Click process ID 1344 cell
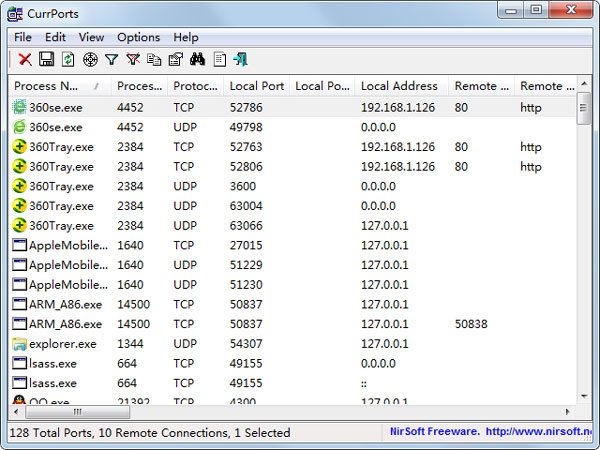This screenshot has height=450, width=600. (130, 344)
